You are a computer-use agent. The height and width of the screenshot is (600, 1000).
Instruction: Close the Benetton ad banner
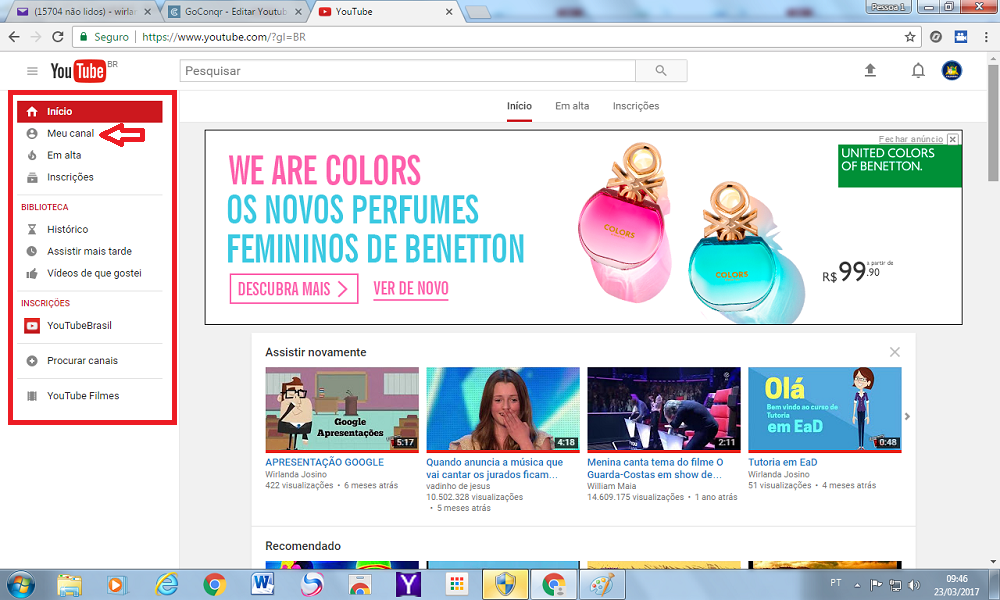[953, 139]
